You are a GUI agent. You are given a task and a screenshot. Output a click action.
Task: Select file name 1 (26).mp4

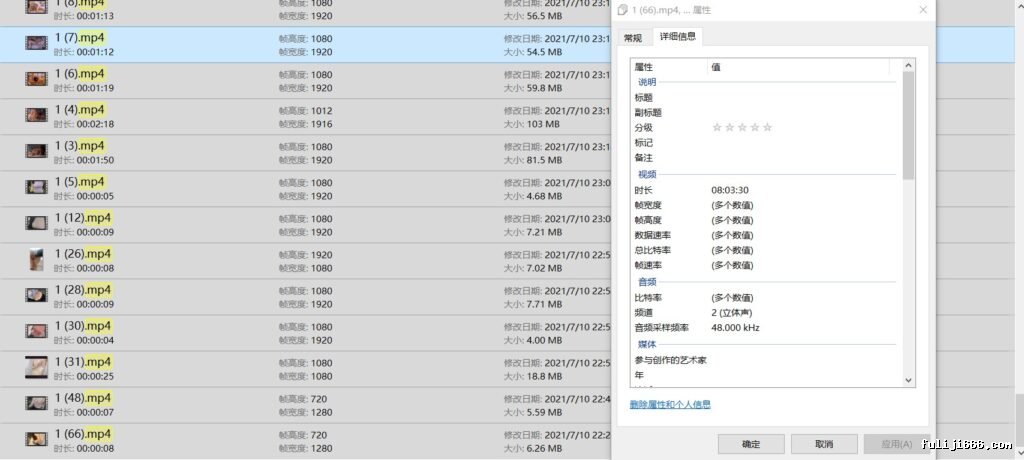(83, 254)
